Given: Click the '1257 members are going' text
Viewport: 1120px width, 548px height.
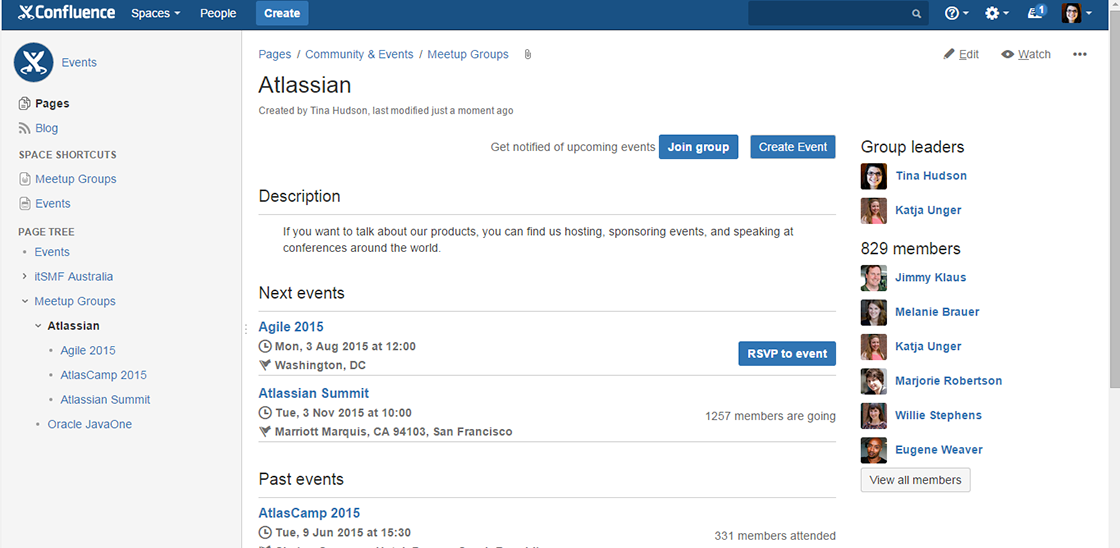Looking at the screenshot, I should click(770, 416).
